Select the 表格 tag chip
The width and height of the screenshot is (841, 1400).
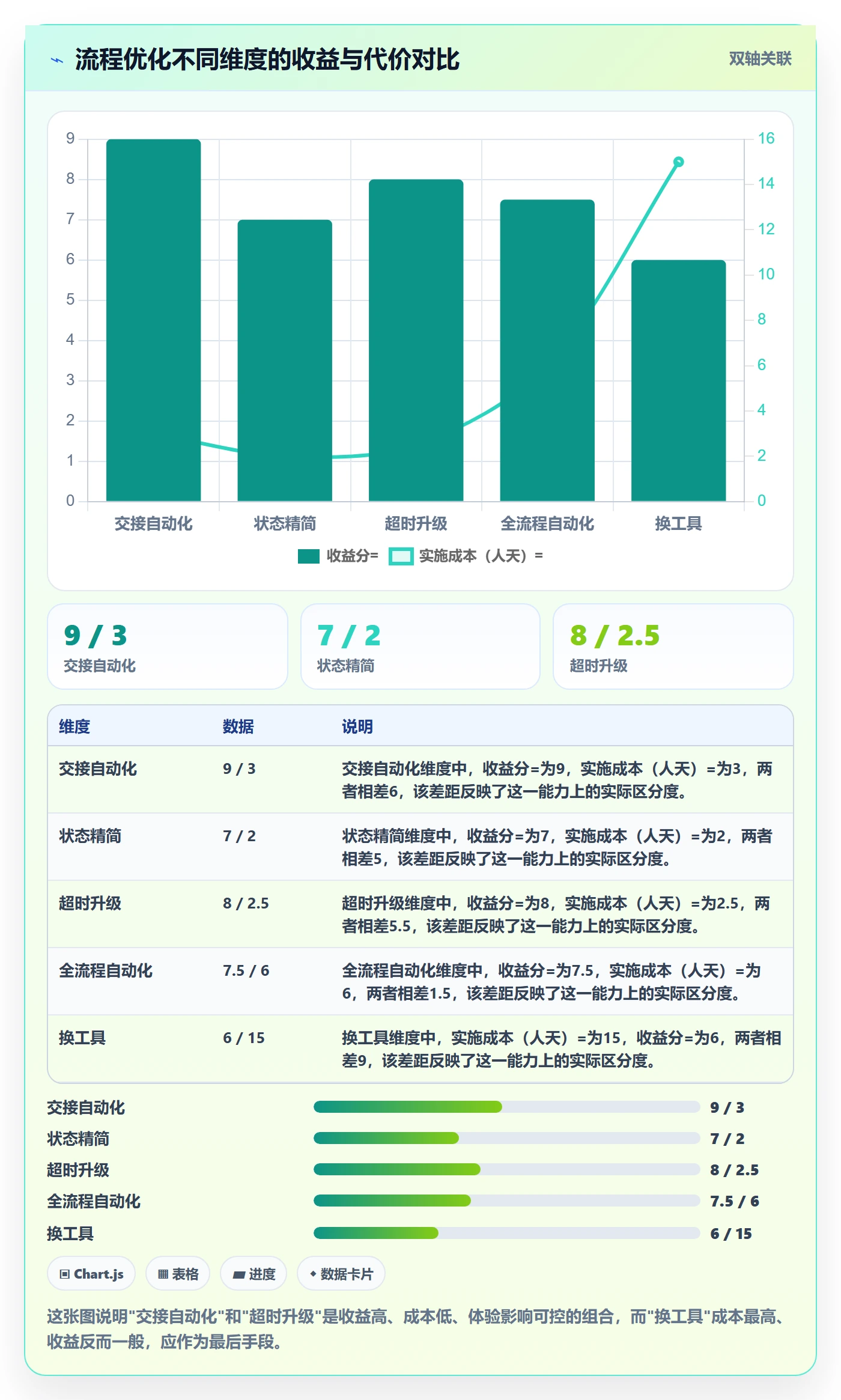(178, 1274)
